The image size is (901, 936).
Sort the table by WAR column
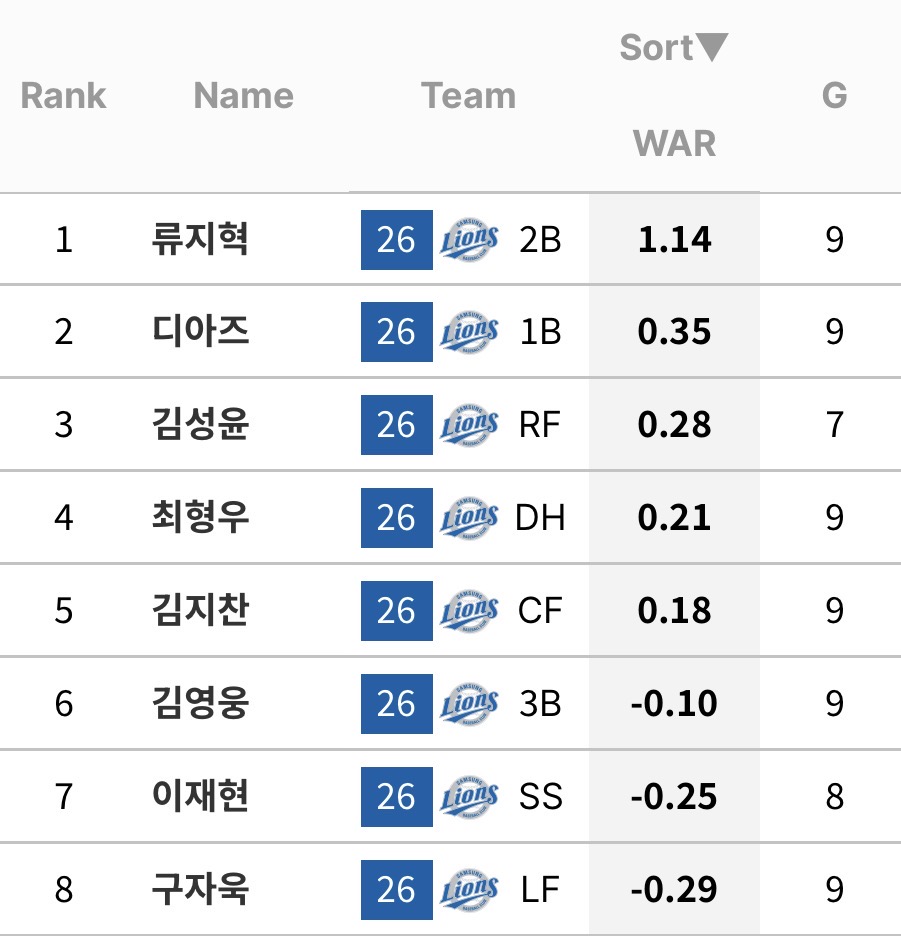(x=675, y=143)
